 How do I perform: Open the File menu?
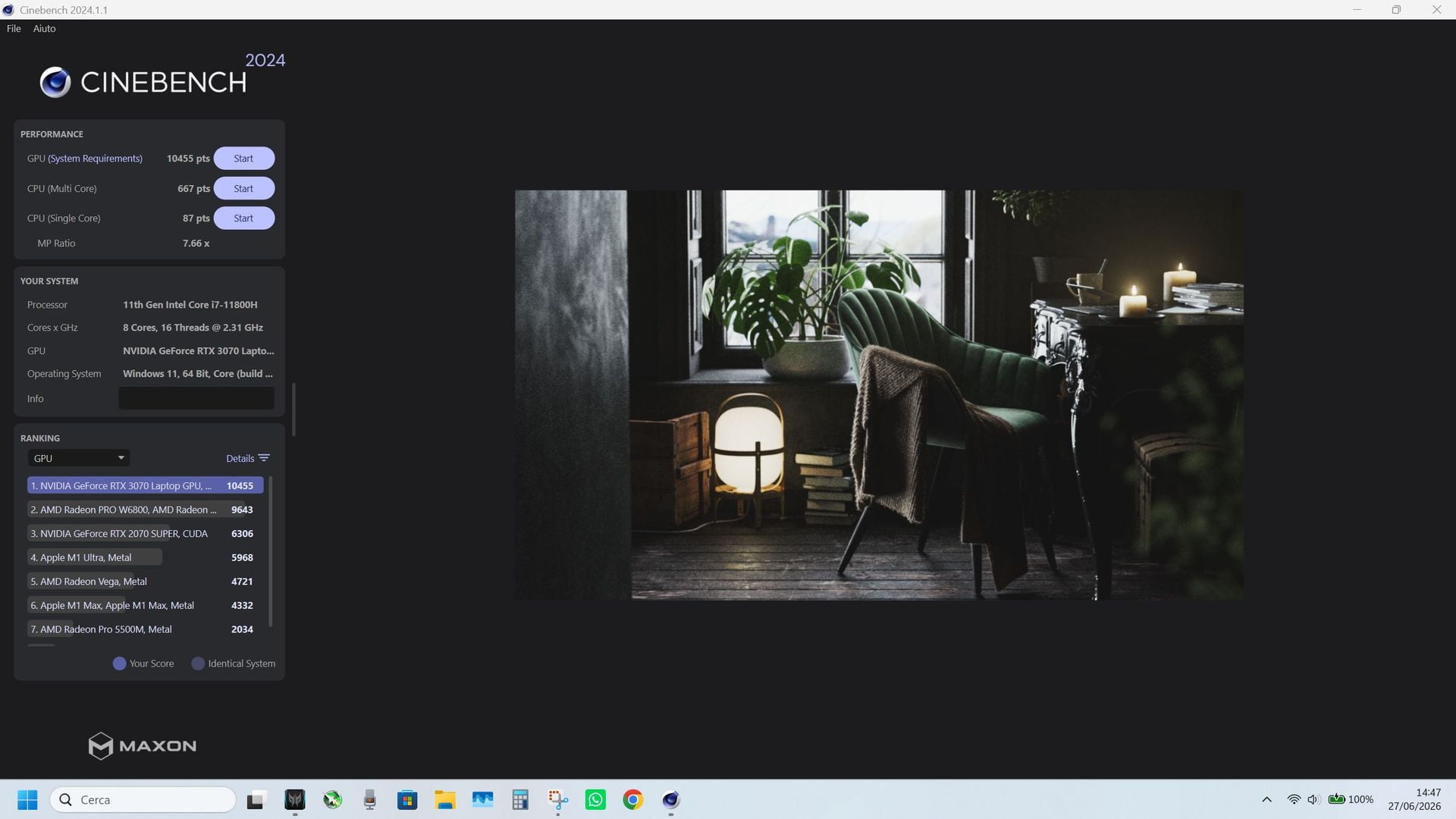(14, 29)
